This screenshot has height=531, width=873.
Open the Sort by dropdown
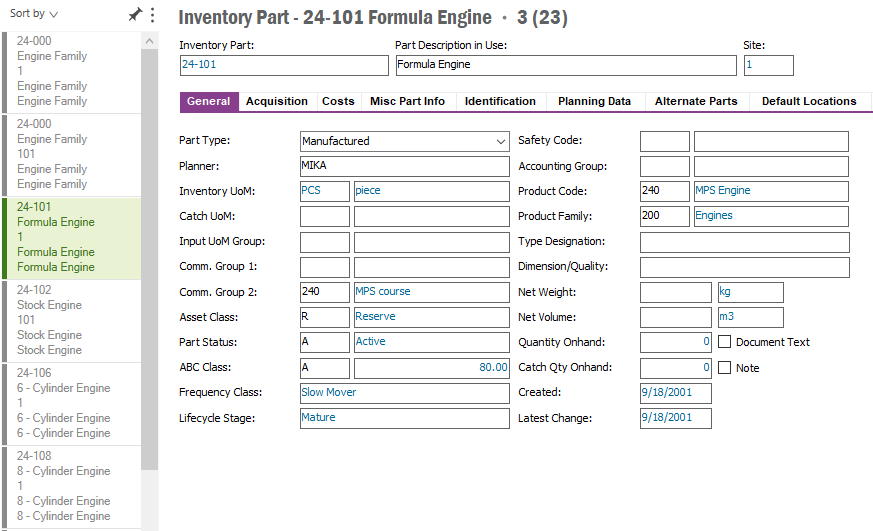[x=34, y=14]
